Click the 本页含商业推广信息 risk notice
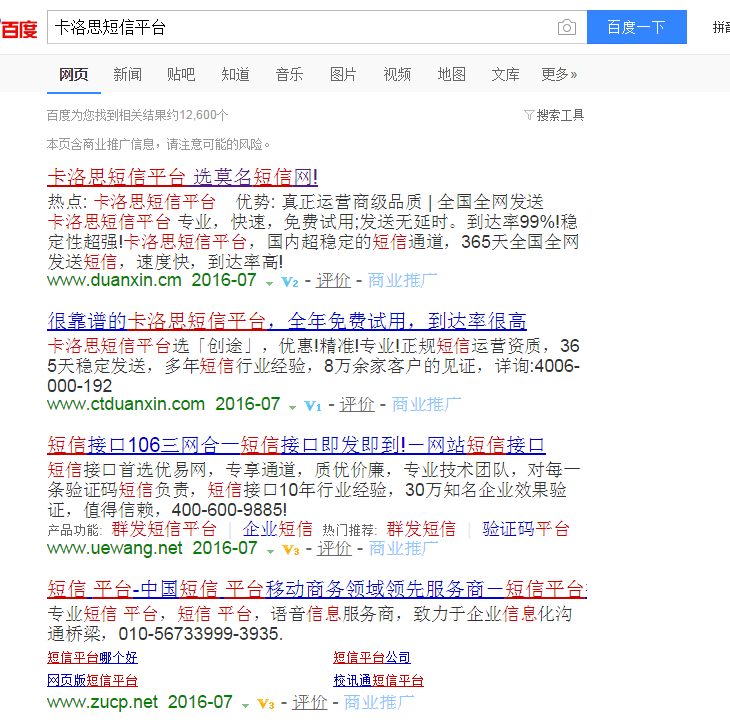 pyautogui.click(x=159, y=144)
